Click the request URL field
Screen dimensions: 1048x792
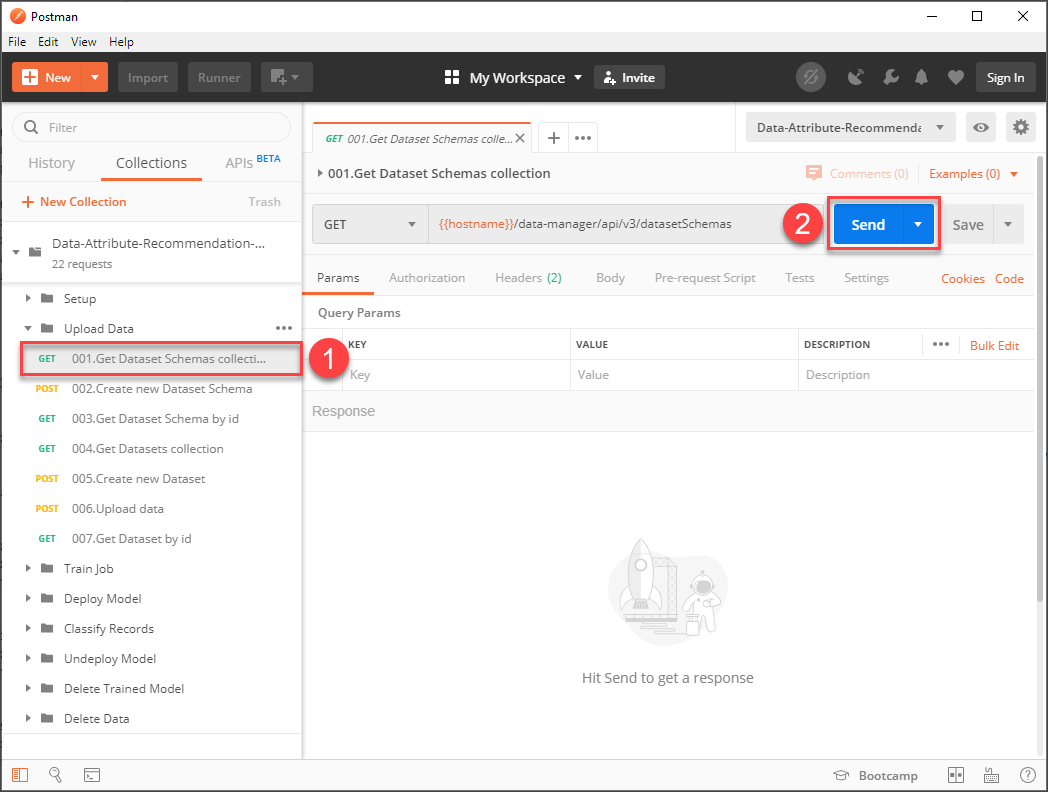[x=605, y=224]
